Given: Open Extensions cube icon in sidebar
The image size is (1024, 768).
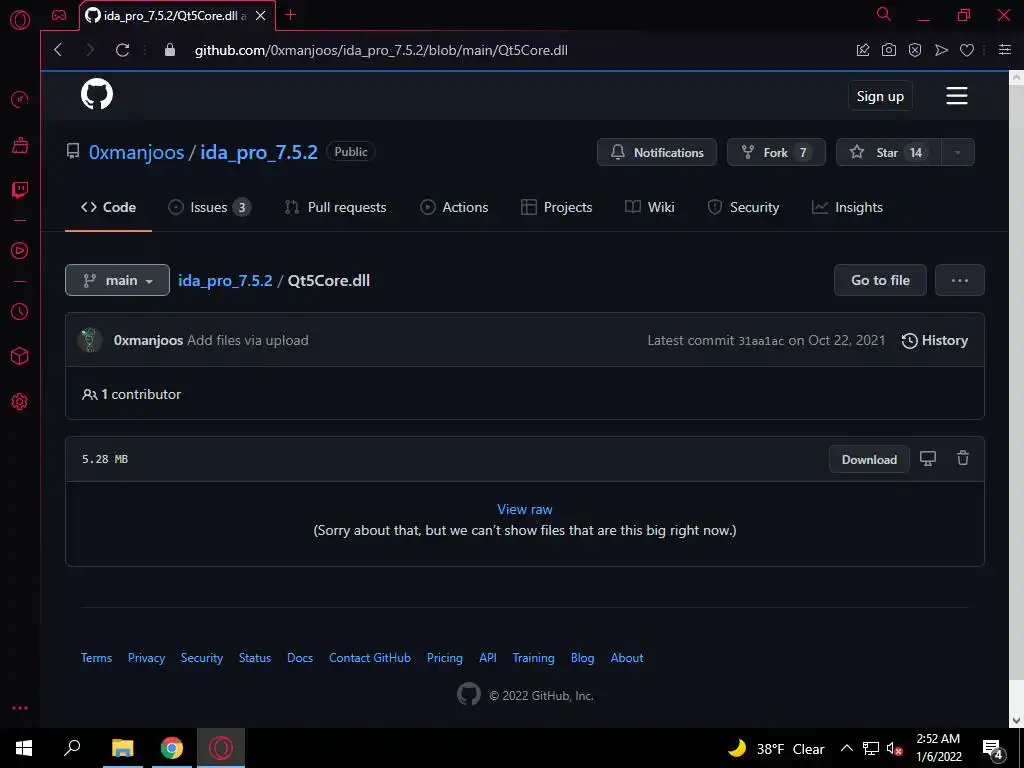Looking at the screenshot, I should [x=20, y=357].
